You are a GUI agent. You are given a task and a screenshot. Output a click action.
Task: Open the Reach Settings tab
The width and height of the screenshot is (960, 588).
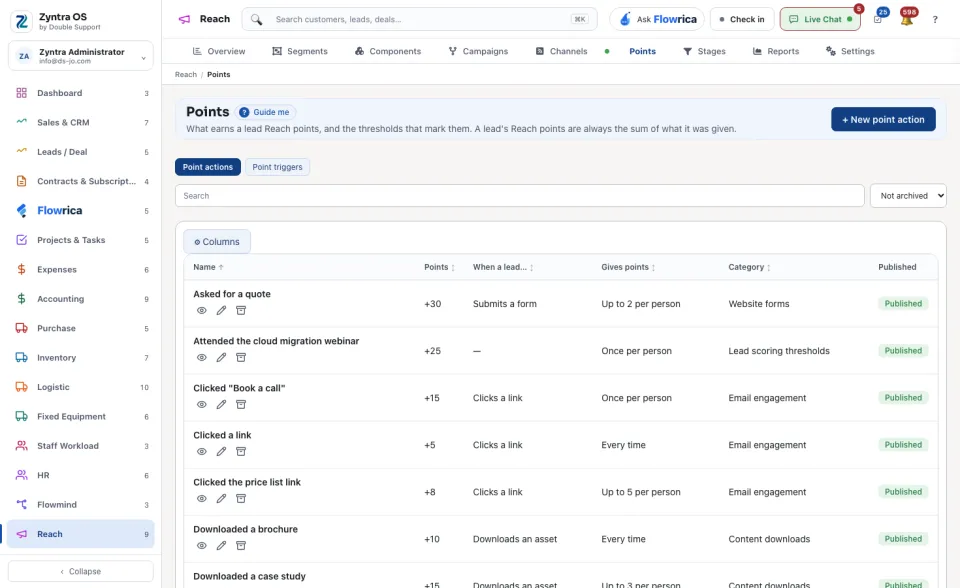tap(850, 51)
